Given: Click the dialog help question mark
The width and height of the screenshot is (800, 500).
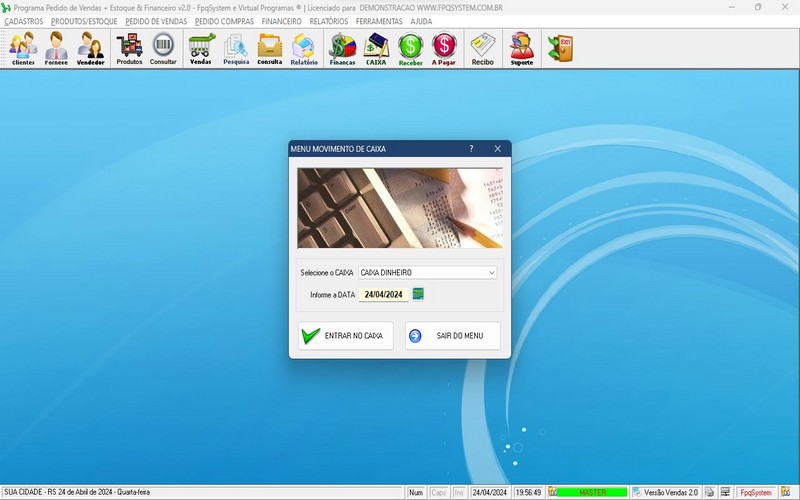Looking at the screenshot, I should click(471, 149).
